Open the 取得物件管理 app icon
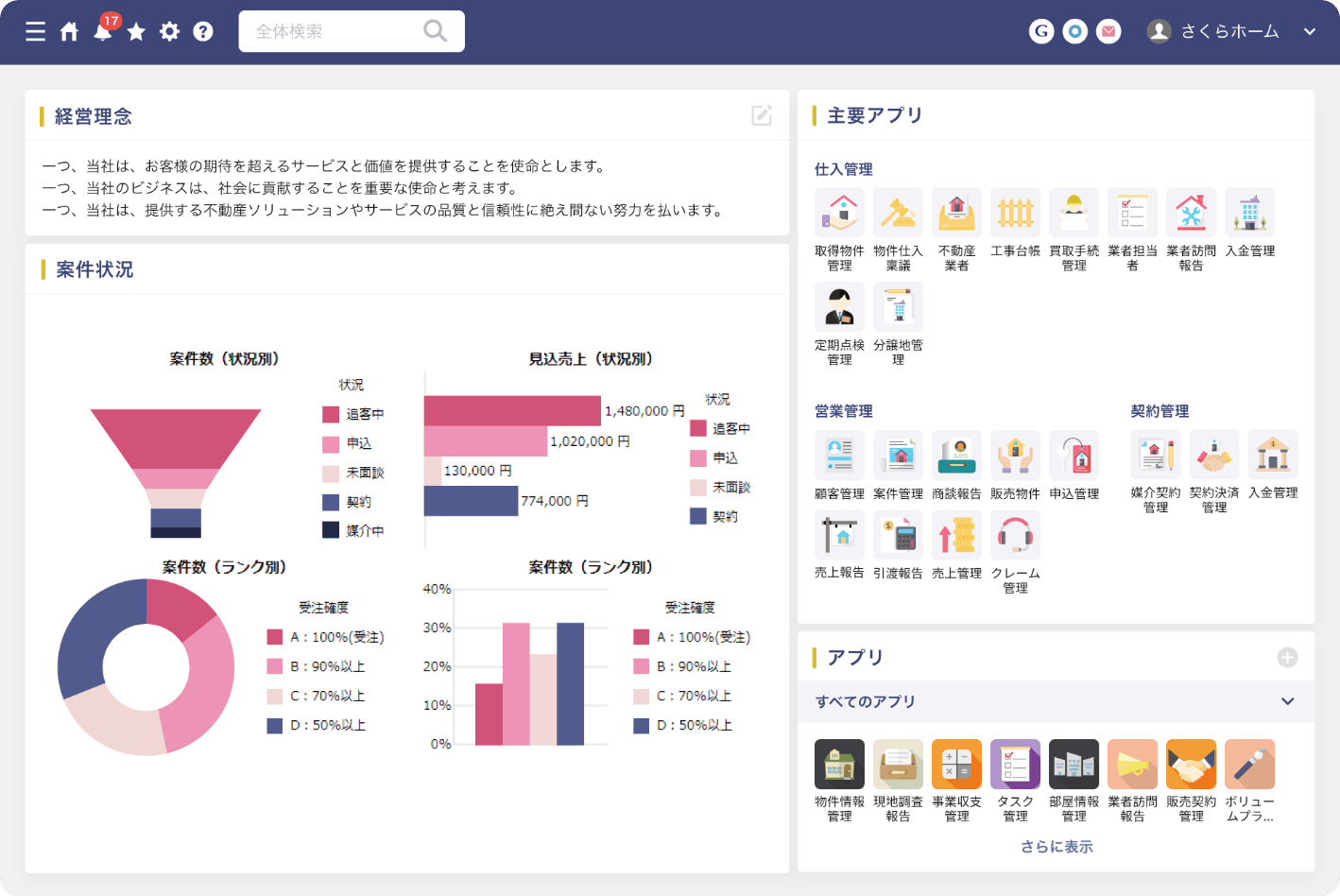This screenshot has width=1340, height=896. coord(839,213)
